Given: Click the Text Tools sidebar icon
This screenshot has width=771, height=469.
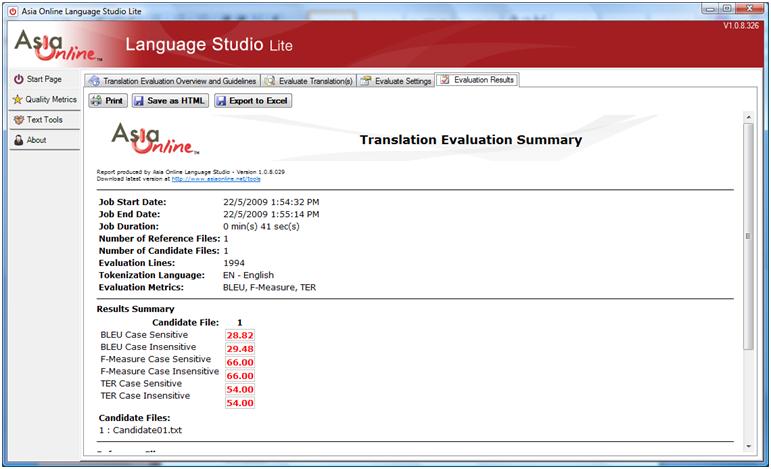Looking at the screenshot, I should 19,119.
